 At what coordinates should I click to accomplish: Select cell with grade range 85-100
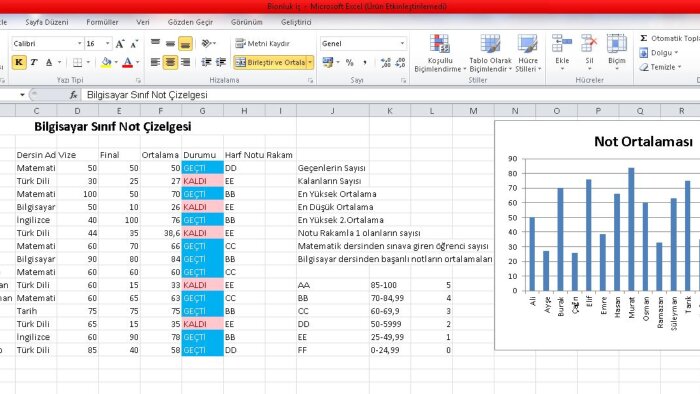tap(390, 285)
